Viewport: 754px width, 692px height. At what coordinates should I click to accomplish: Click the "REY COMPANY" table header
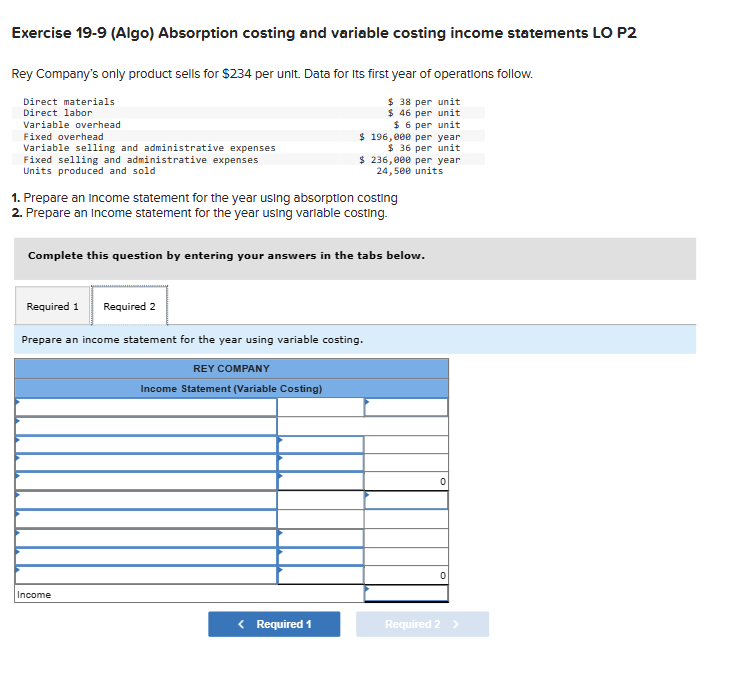[x=231, y=368]
